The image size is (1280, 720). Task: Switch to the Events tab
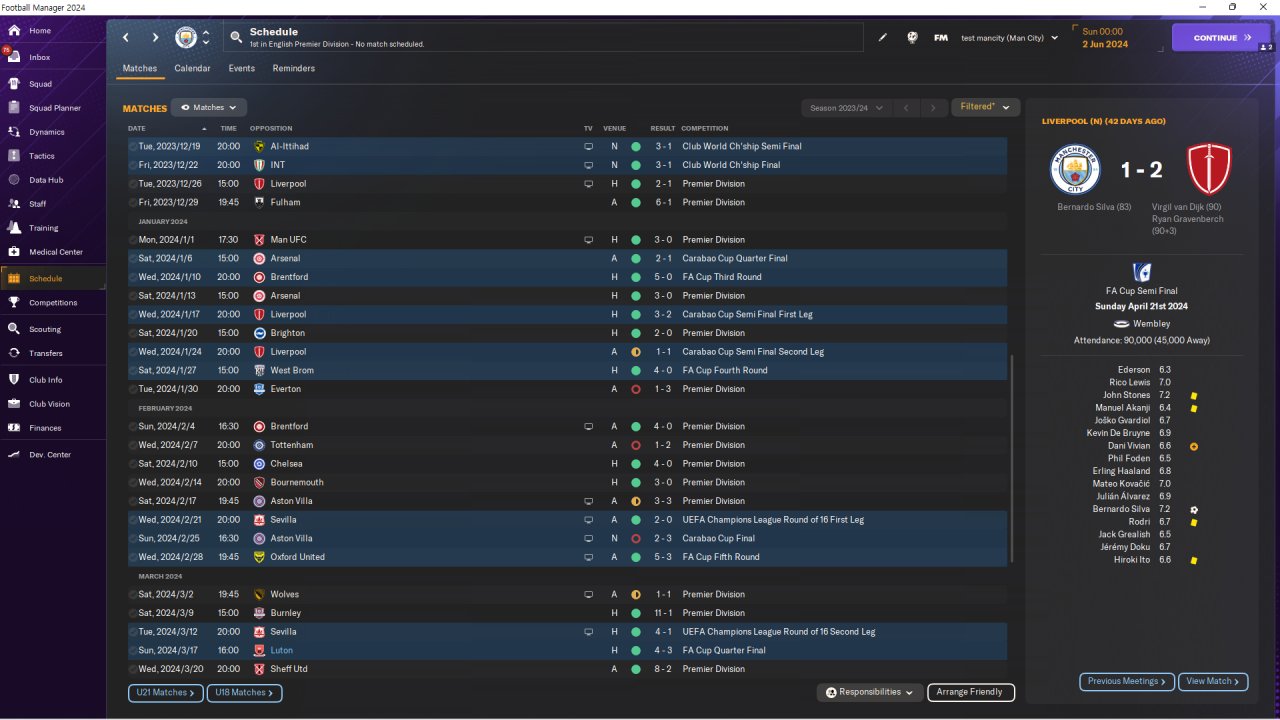click(241, 69)
